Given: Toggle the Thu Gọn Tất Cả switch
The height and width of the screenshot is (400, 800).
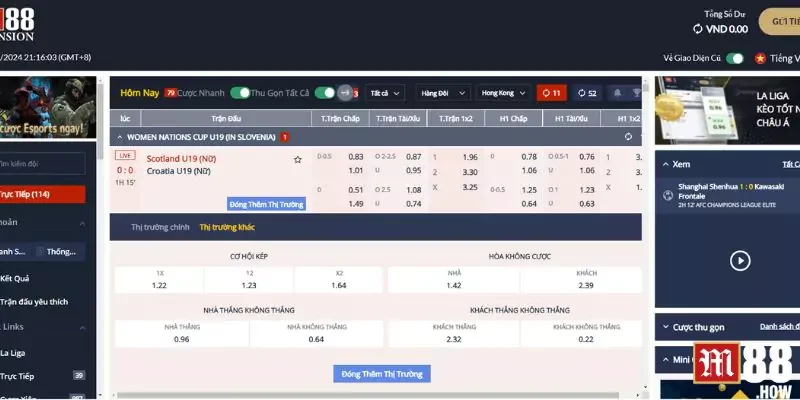Looking at the screenshot, I should tap(324, 93).
